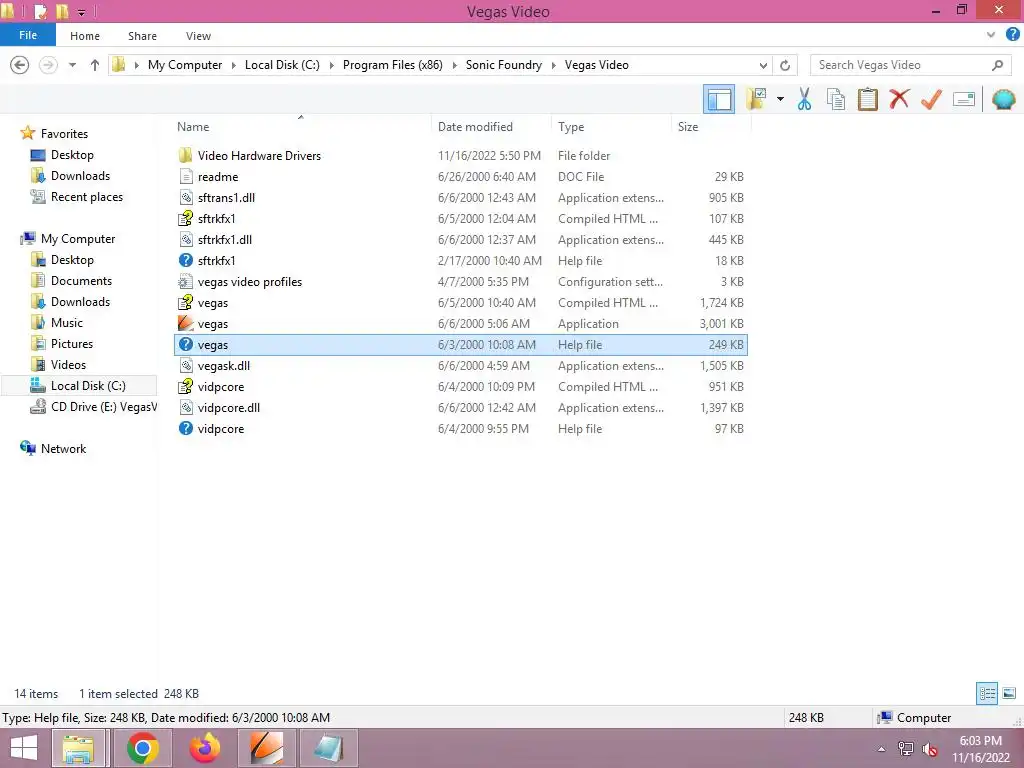Click the Copy toolbar icon
Viewport: 1024px width, 768px height.
coord(836,99)
